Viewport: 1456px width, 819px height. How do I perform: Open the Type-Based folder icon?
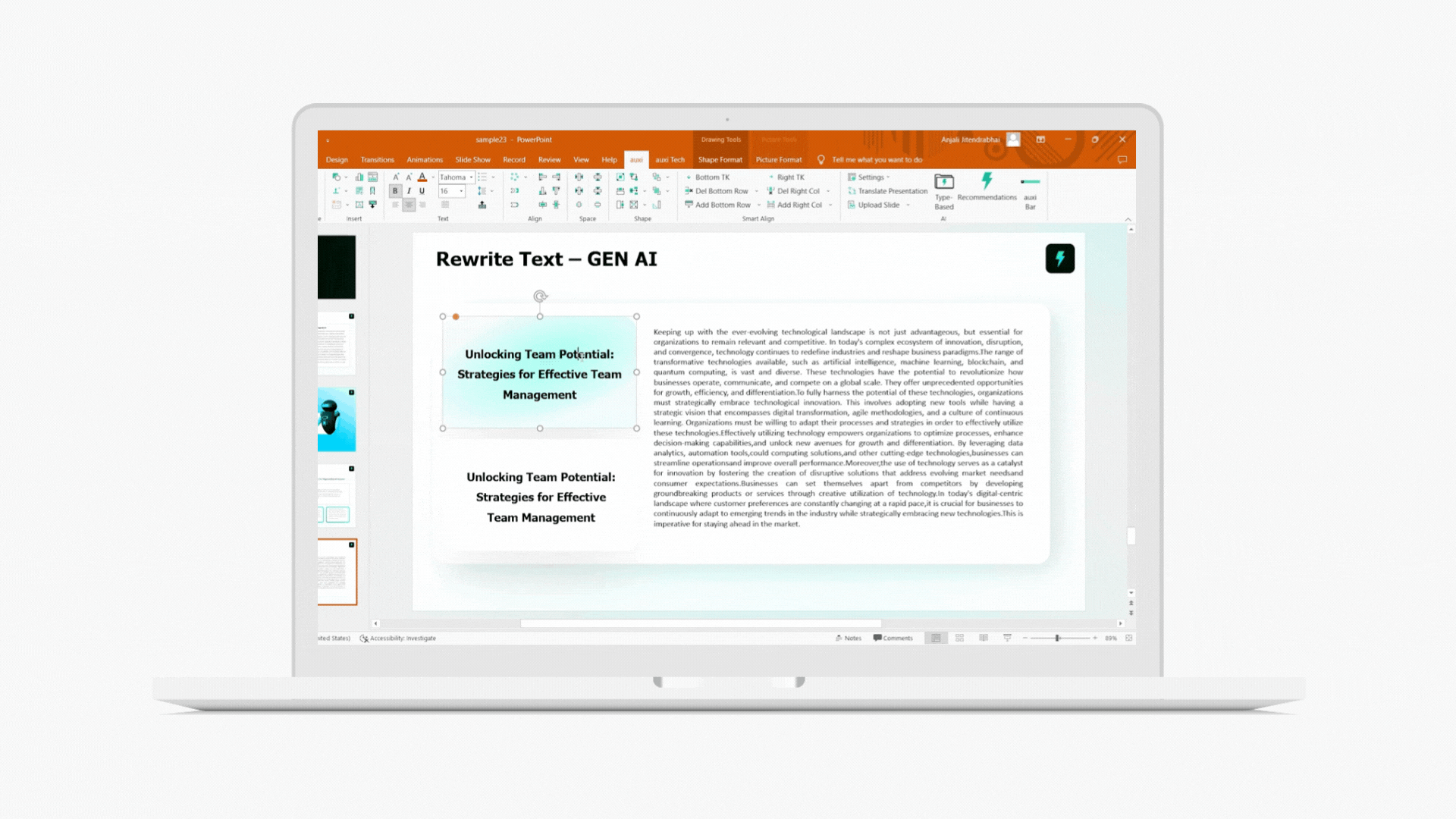(x=944, y=182)
